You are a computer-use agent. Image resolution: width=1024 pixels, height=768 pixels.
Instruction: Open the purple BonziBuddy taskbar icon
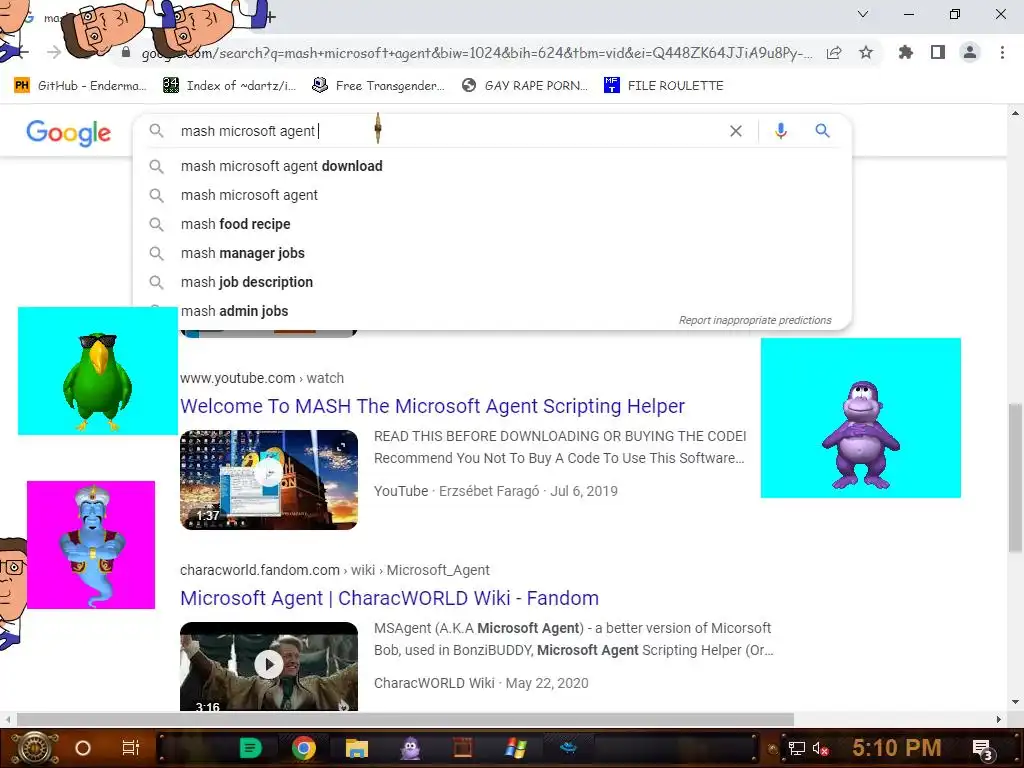(x=410, y=748)
